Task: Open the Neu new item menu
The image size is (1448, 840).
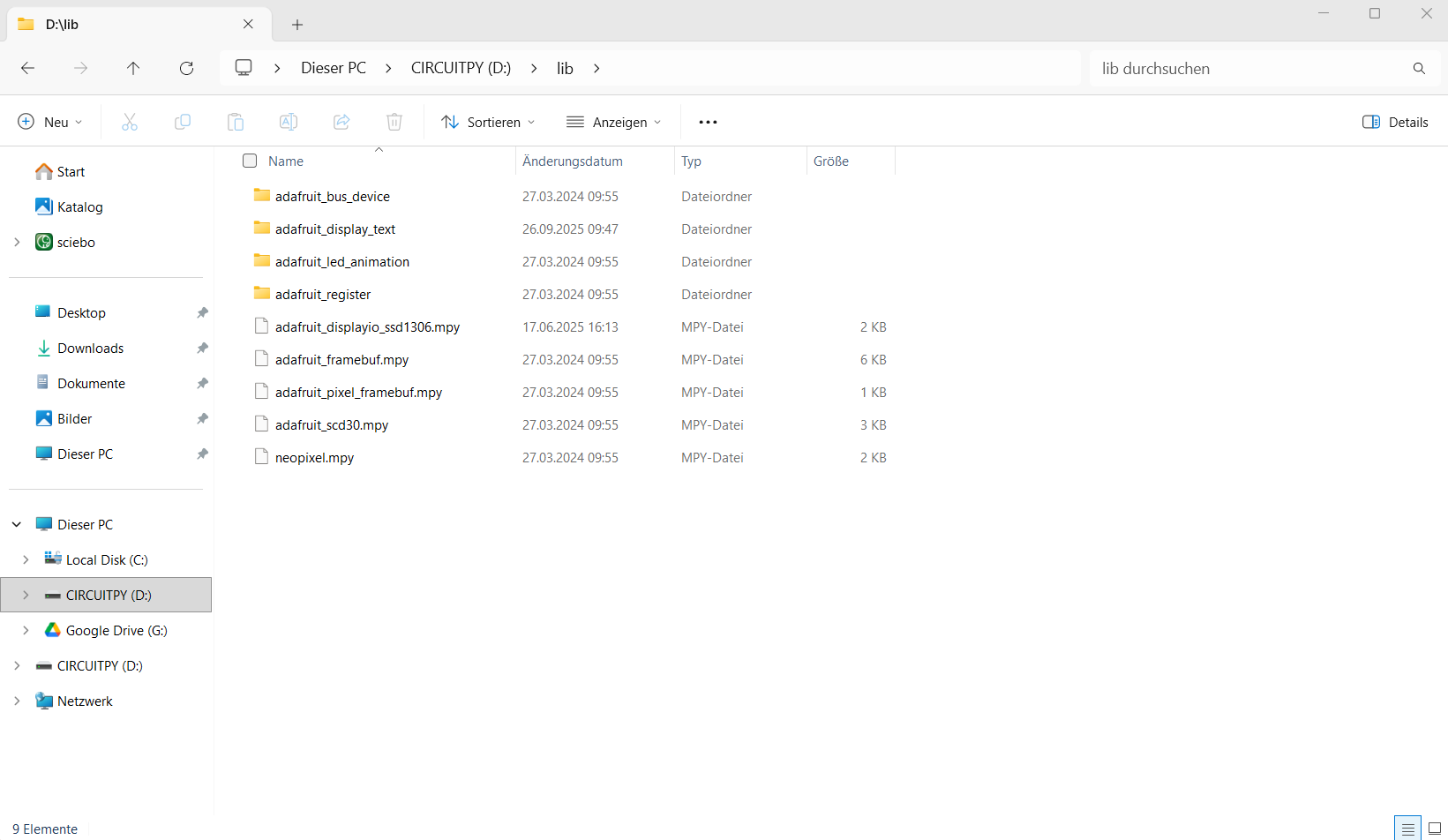Action: [x=50, y=122]
